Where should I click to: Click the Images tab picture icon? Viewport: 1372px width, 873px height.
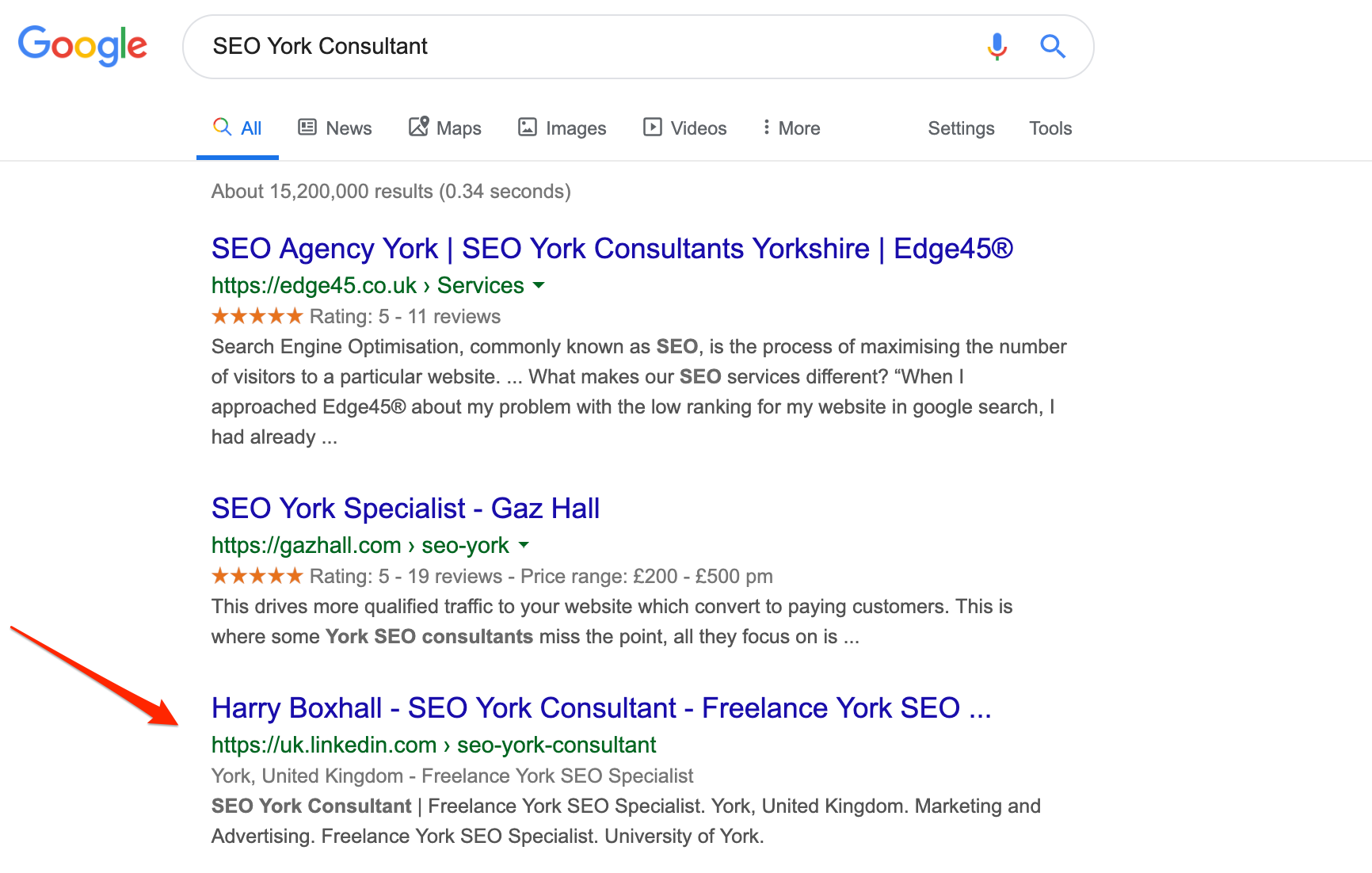pos(528,128)
